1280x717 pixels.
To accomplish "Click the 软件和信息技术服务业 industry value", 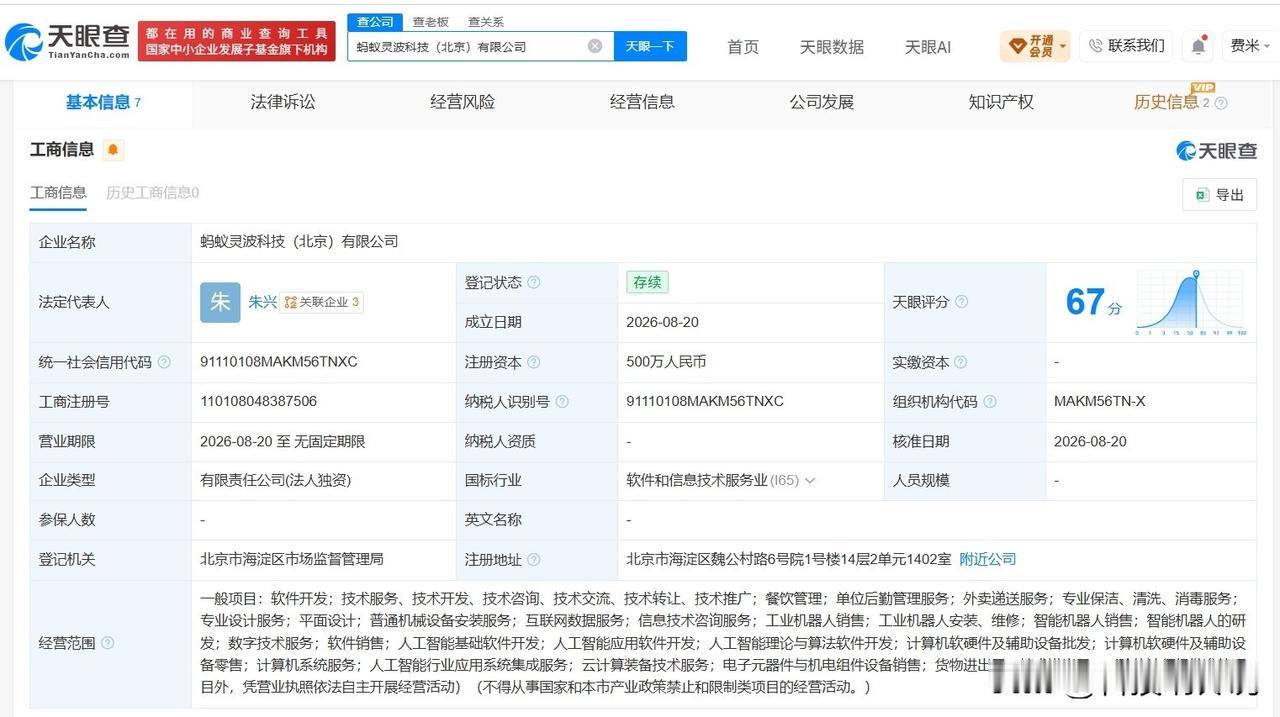I will point(696,481).
